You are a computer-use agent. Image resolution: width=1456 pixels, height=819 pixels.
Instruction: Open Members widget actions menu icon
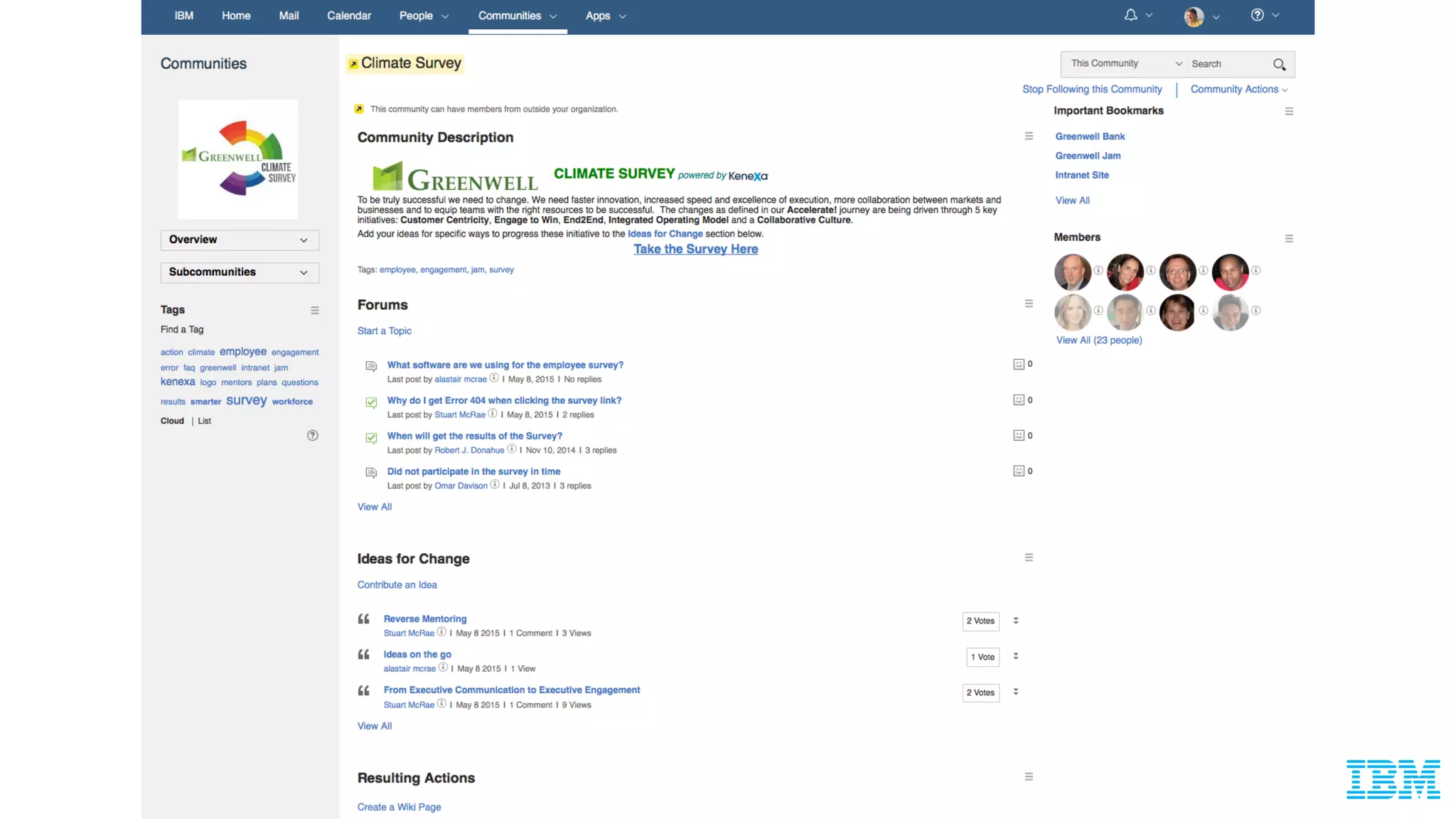coord(1288,239)
